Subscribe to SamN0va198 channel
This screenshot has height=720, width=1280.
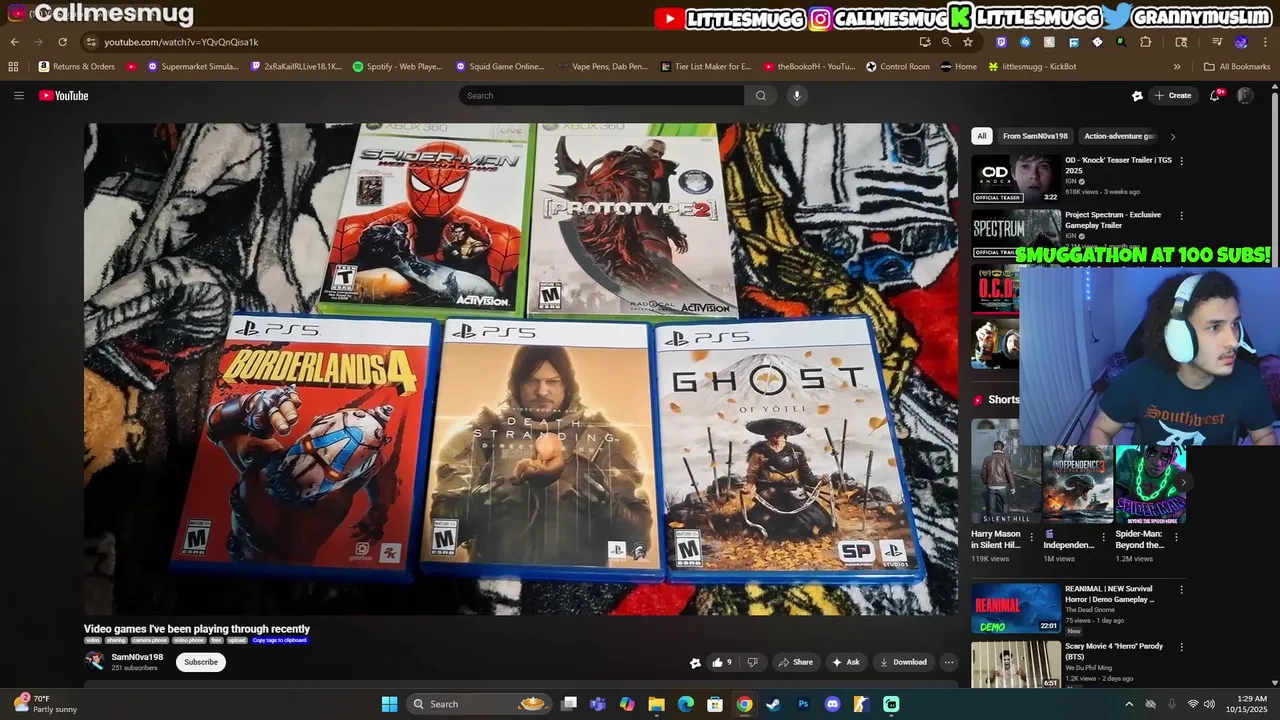click(201, 662)
